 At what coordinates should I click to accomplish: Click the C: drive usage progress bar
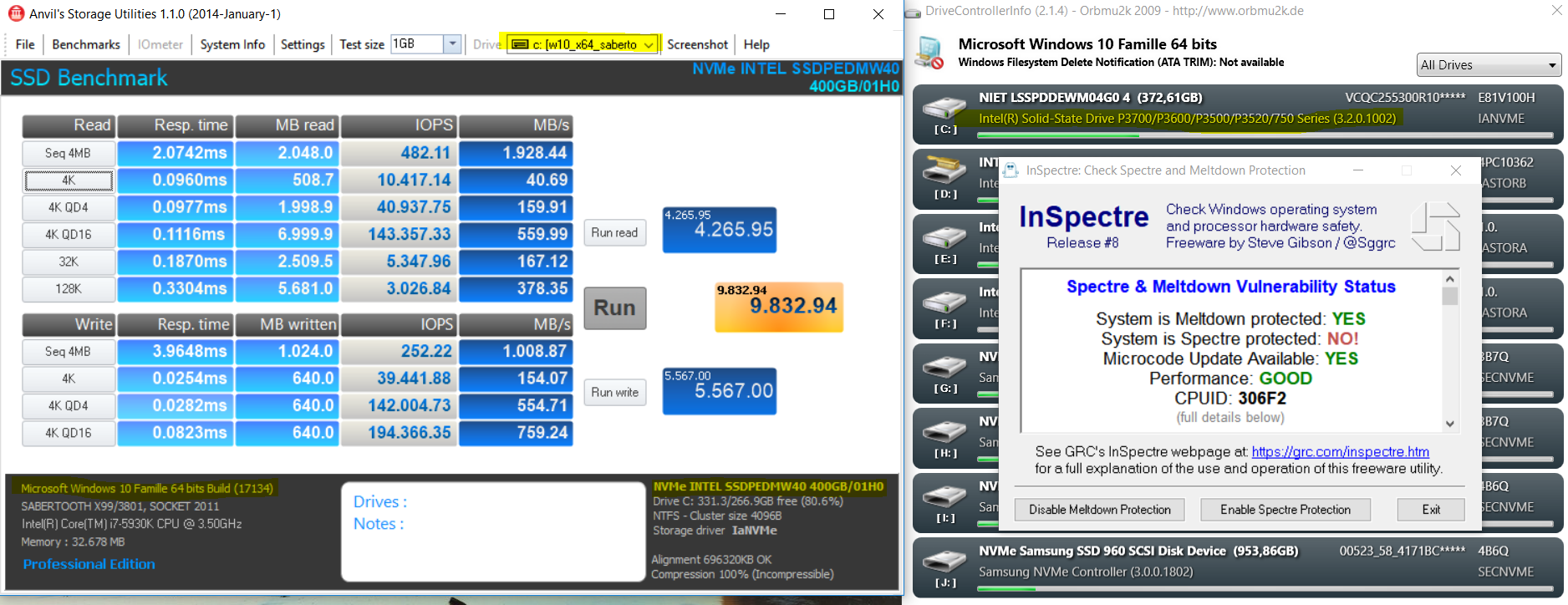[1265, 135]
